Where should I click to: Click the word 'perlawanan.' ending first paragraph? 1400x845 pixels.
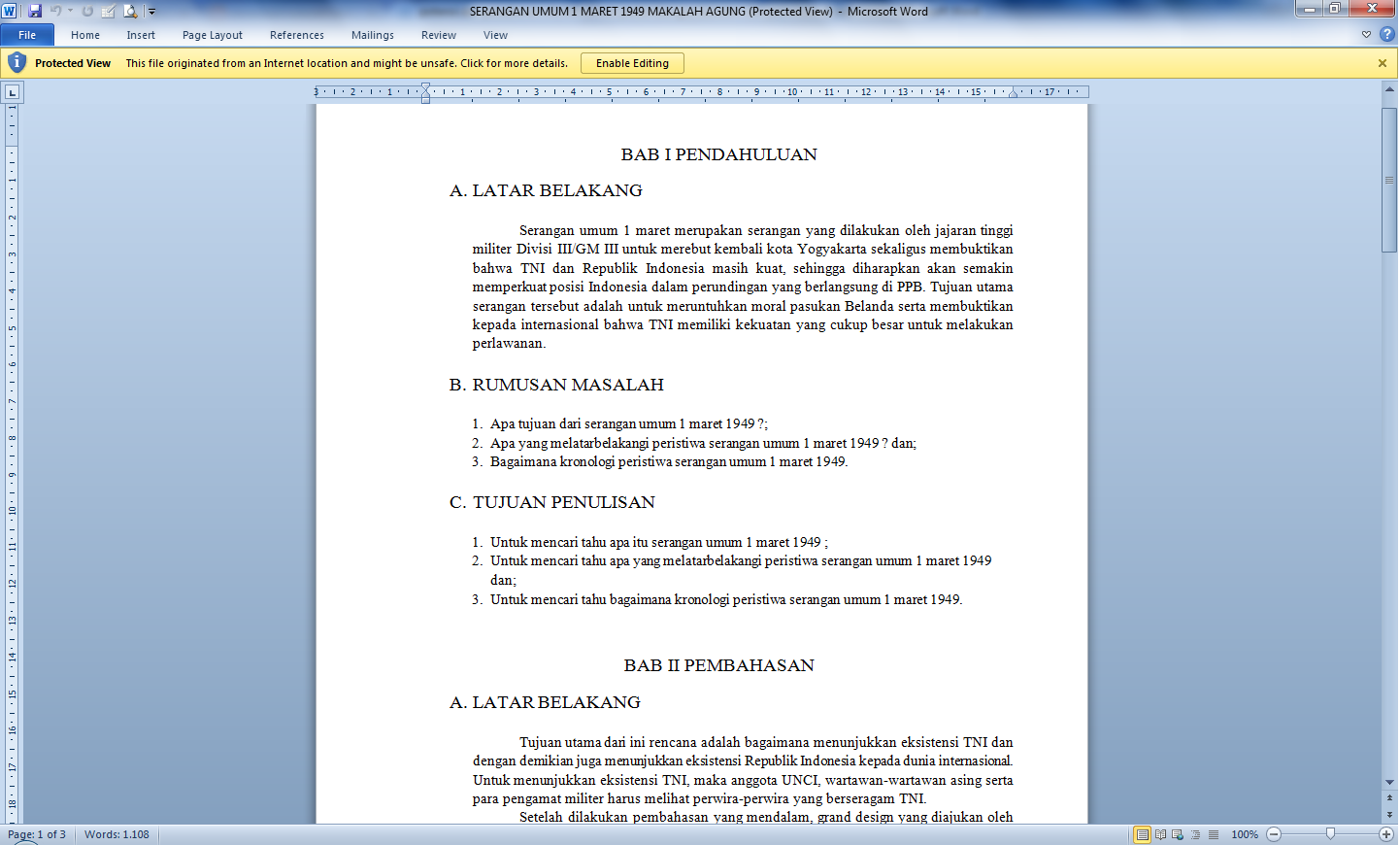tap(510, 343)
